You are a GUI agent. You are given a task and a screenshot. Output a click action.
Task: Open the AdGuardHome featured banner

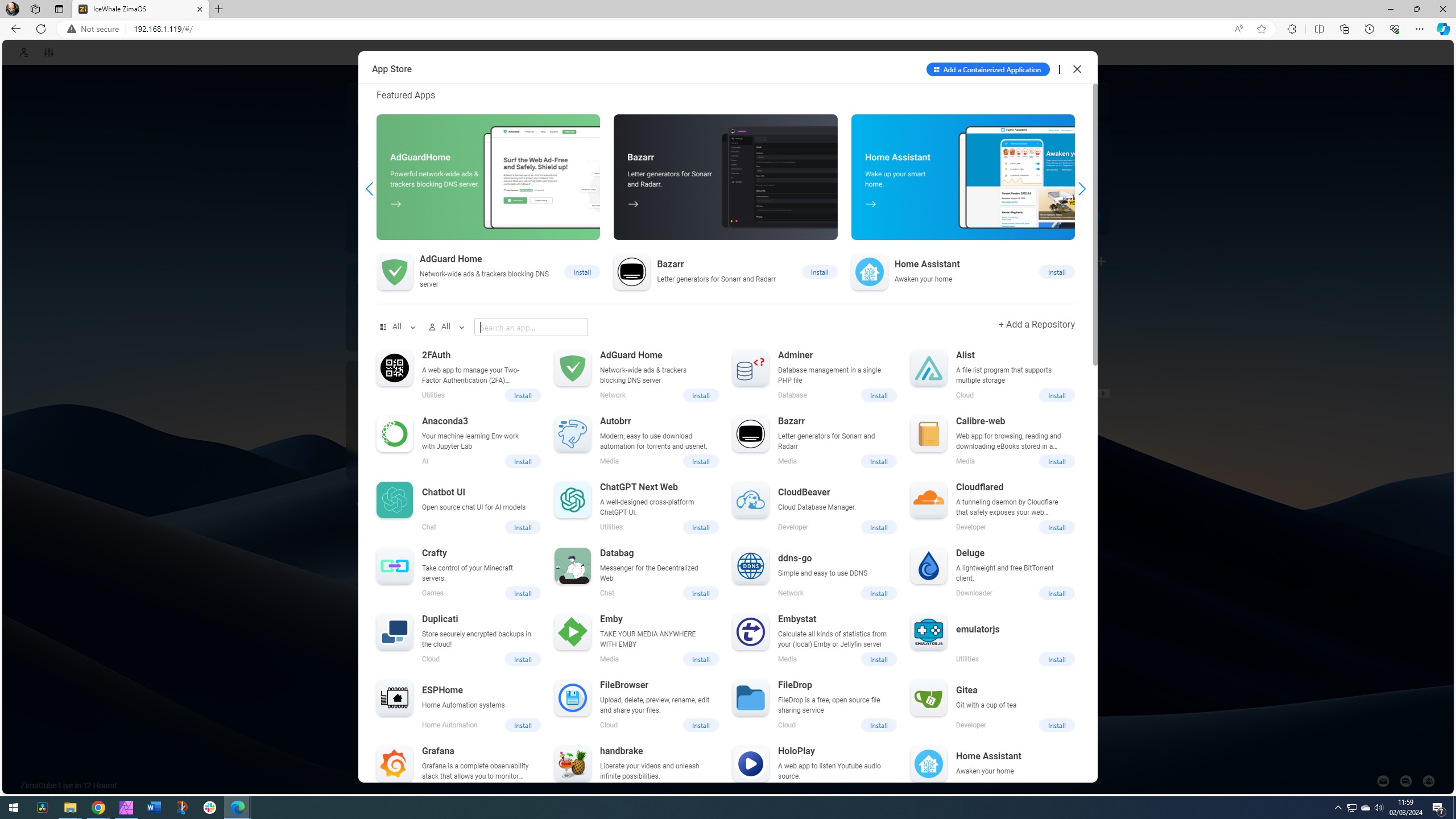(488, 177)
